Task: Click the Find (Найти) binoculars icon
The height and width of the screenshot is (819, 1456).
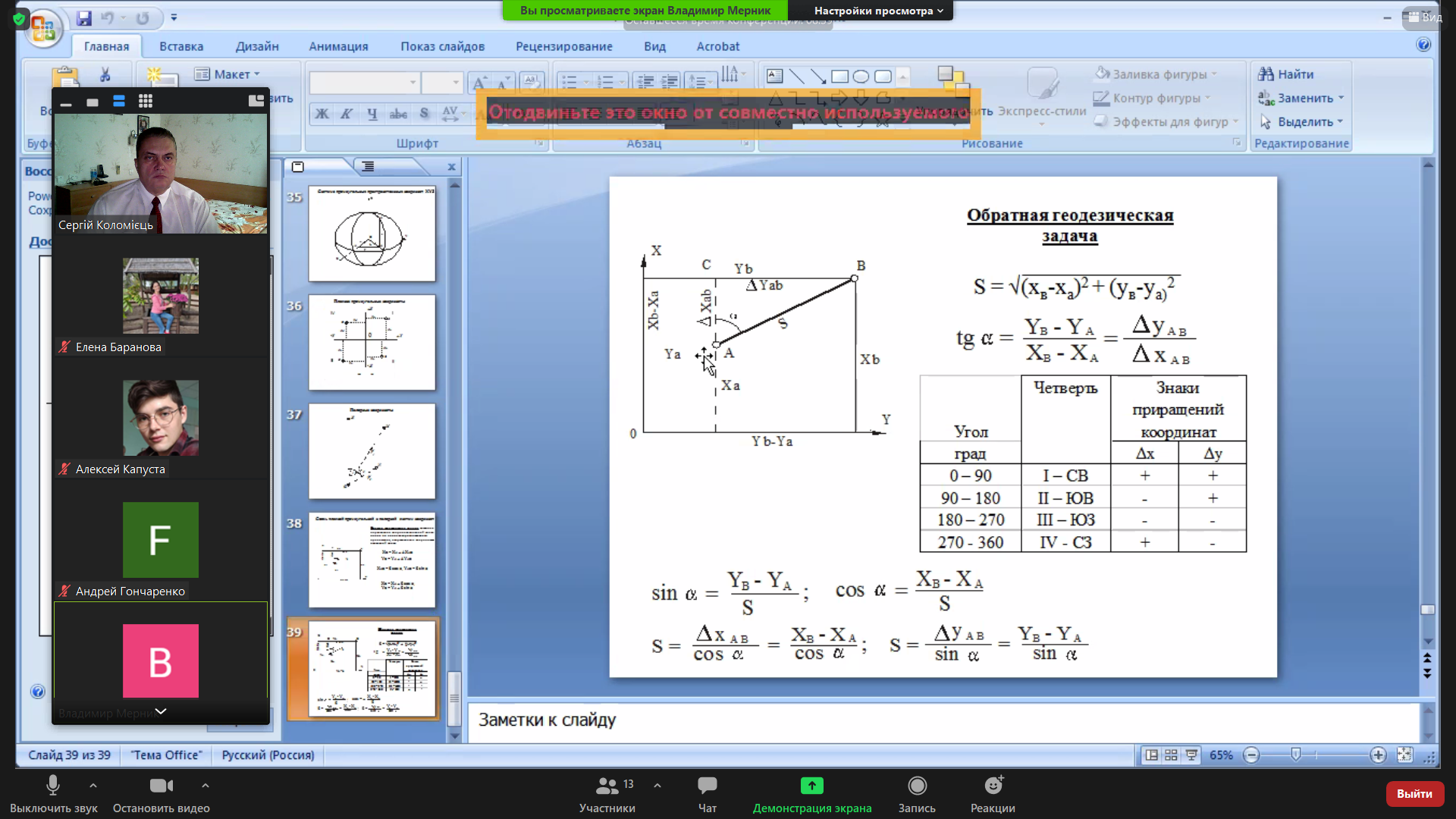Action: point(1266,74)
